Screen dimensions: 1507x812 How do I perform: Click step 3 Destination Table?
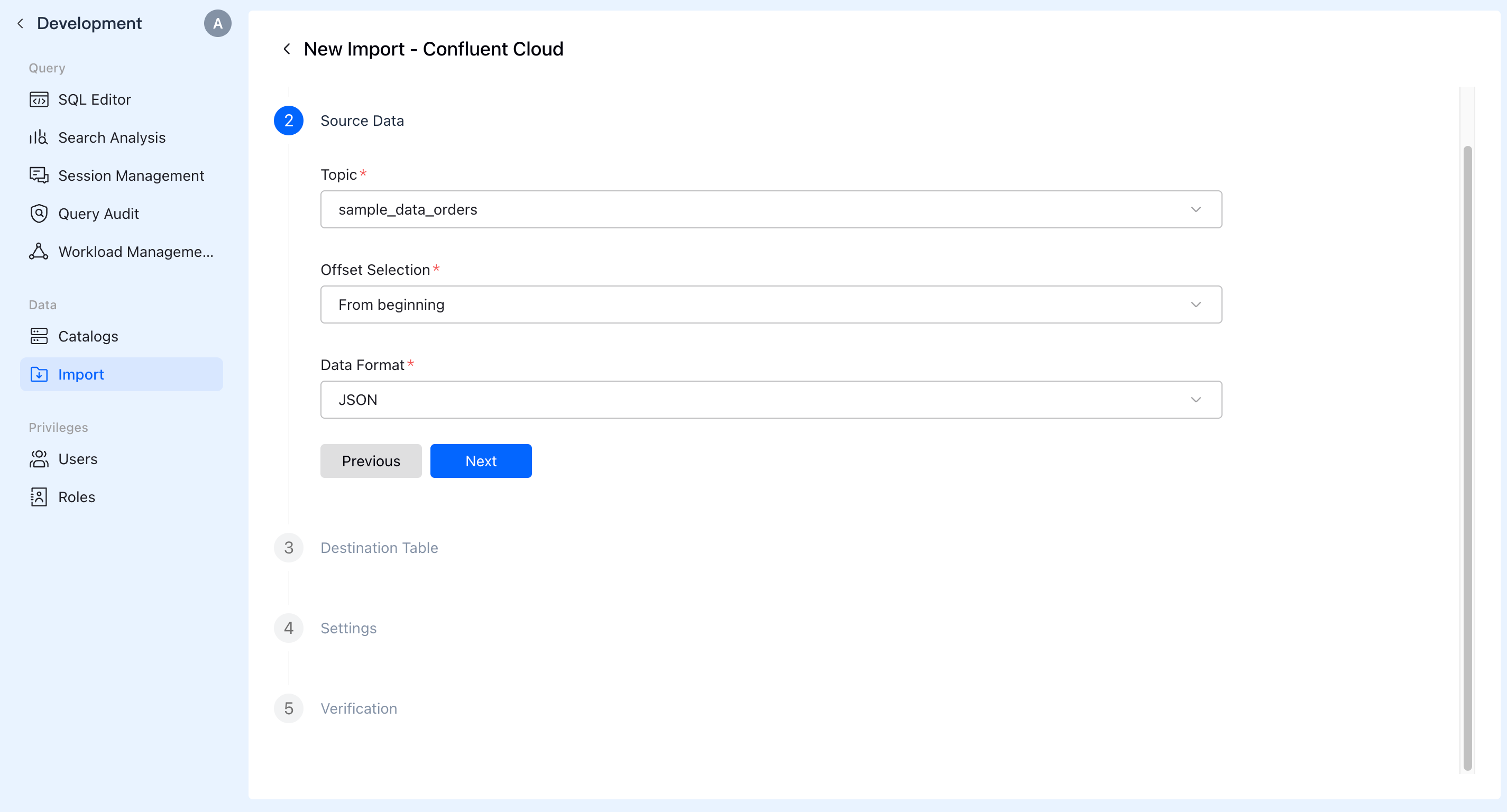pyautogui.click(x=379, y=548)
